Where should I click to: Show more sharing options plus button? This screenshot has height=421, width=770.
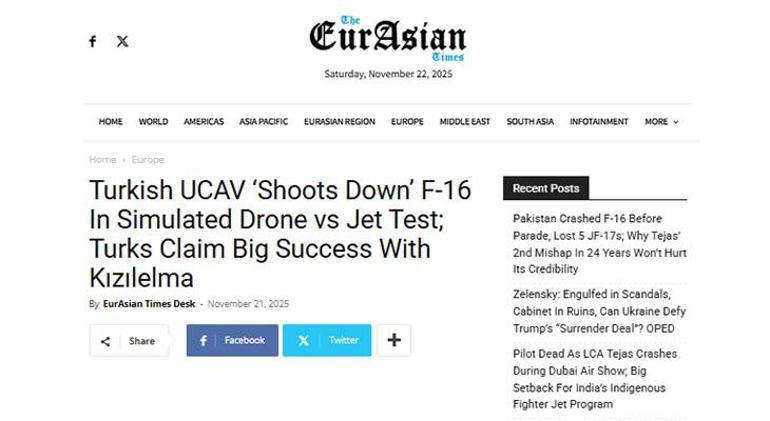pos(394,340)
